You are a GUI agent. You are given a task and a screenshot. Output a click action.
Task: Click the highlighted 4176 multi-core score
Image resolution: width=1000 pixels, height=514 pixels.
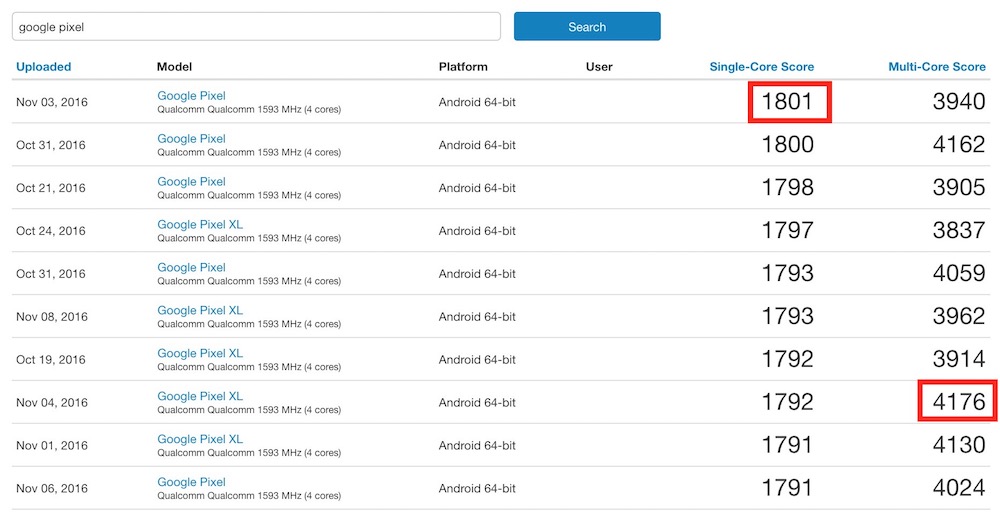(x=958, y=402)
